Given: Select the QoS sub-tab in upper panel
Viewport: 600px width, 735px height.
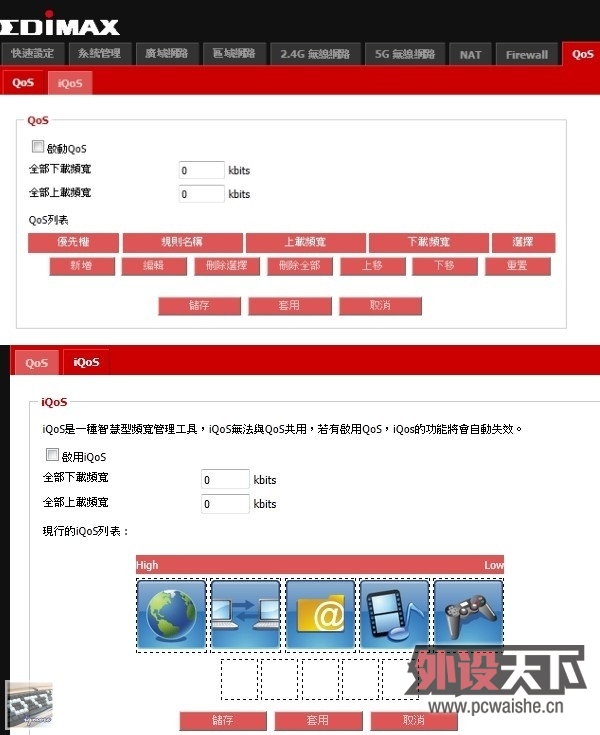Looking at the screenshot, I should tap(22, 82).
